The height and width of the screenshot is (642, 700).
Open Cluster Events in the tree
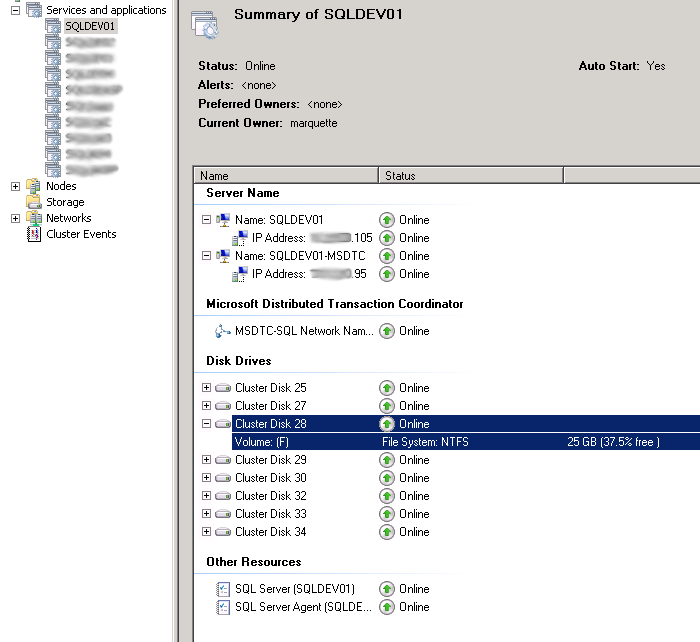coord(81,234)
